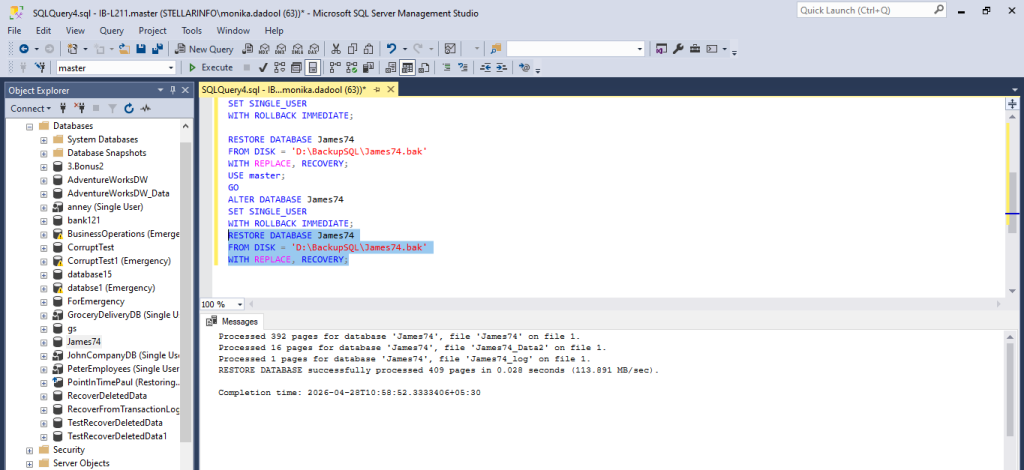Open Database Engine Query icon after New Query

point(248,49)
